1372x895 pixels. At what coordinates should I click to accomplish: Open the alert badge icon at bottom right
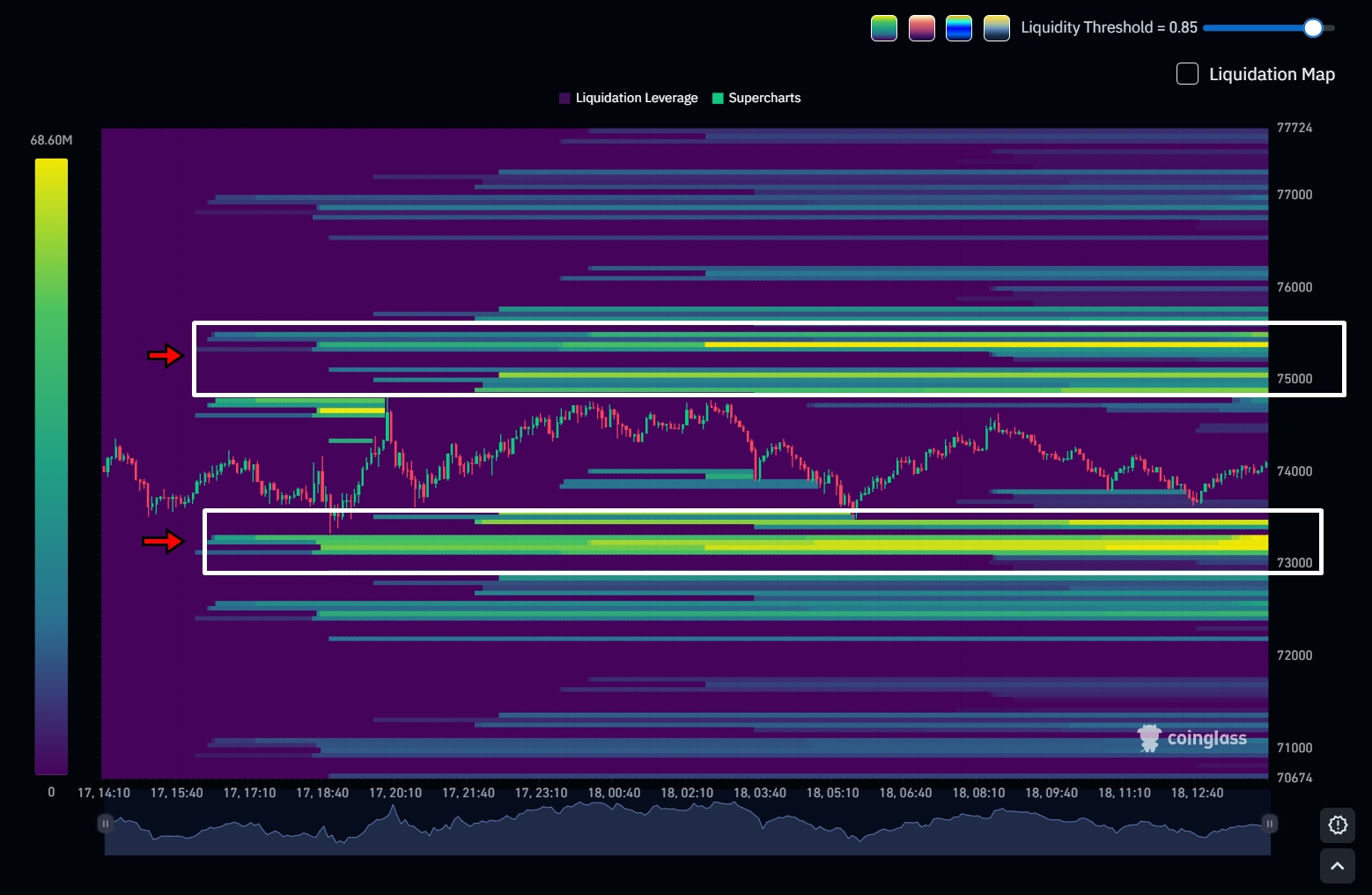[x=1338, y=825]
